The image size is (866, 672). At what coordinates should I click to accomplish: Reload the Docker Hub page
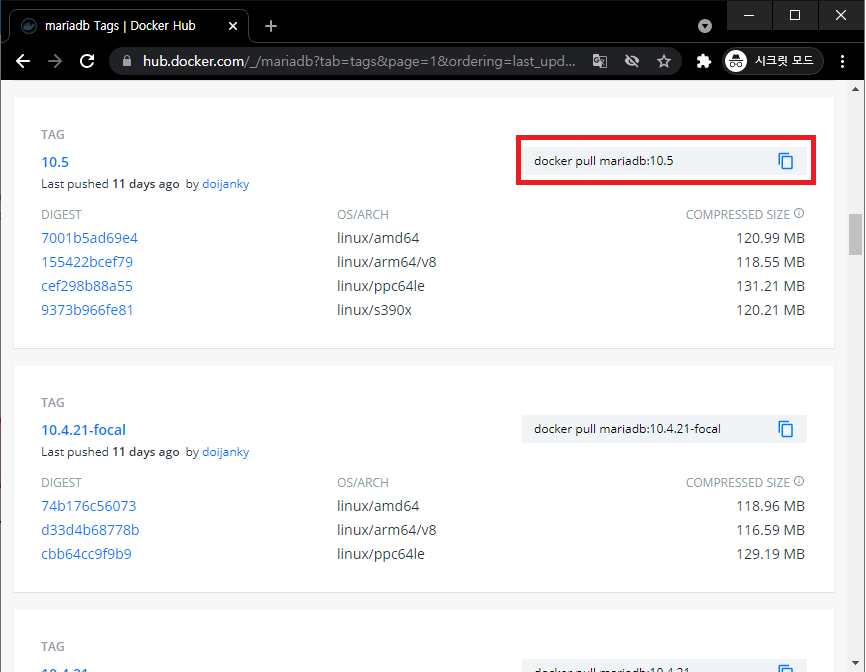pyautogui.click(x=87, y=61)
